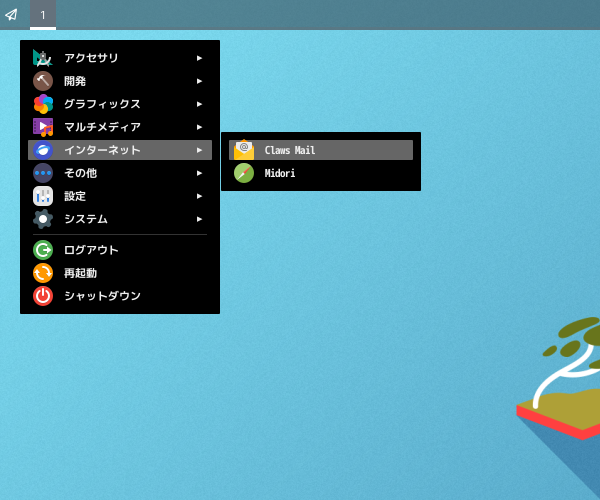Viewport: 600px width, 500px height.
Task: Launch Midori browser from the submenu
Action: point(321,173)
